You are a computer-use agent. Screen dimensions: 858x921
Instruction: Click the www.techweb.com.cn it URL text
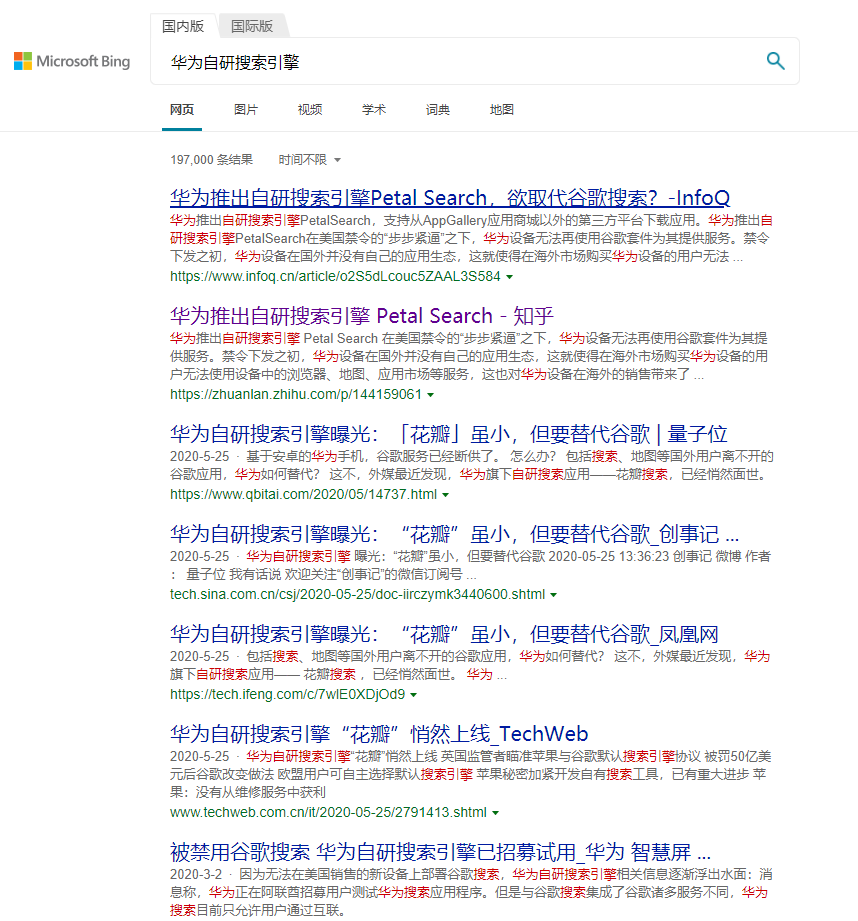coord(328,812)
